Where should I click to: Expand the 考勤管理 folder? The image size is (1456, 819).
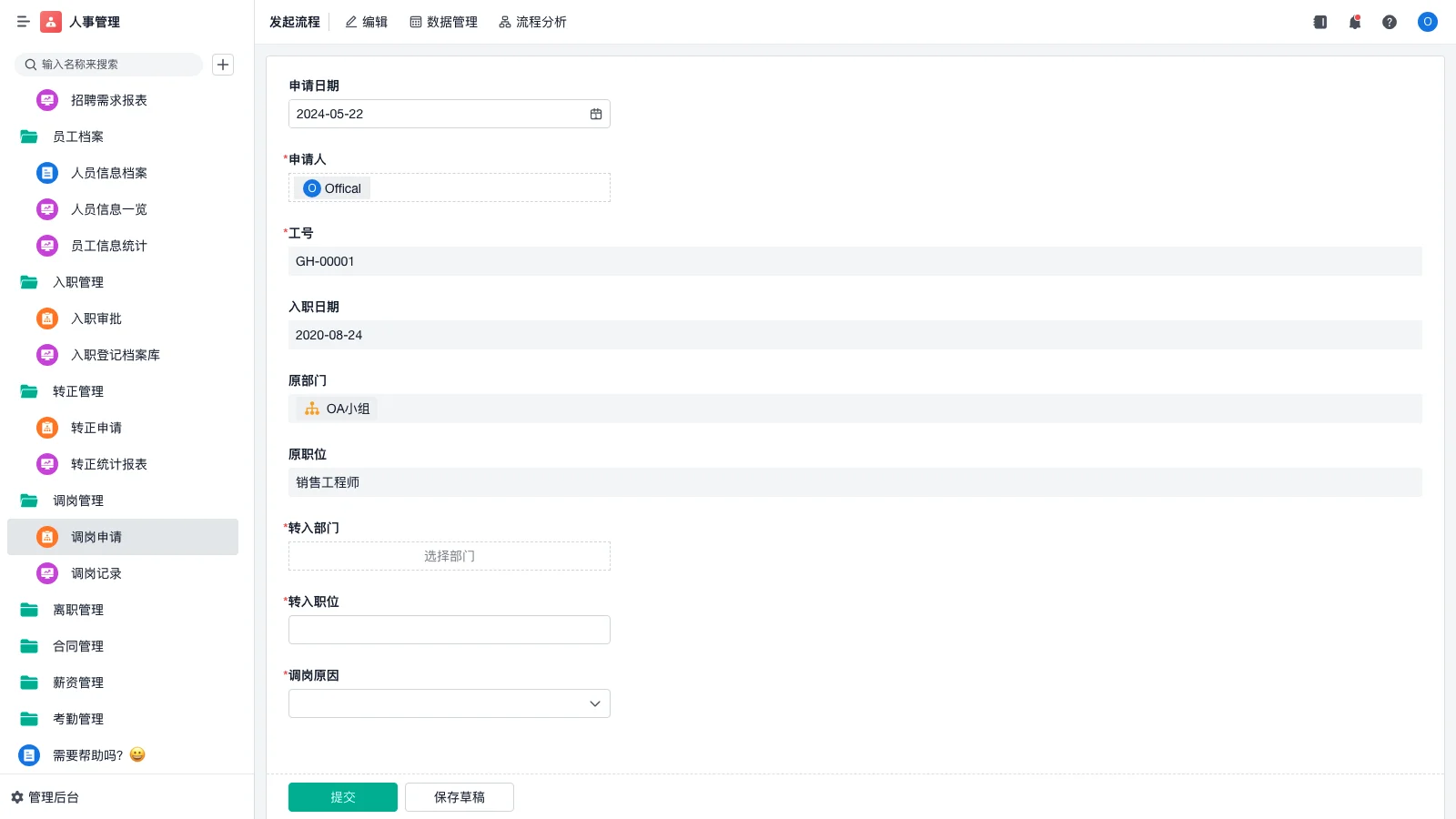78,719
